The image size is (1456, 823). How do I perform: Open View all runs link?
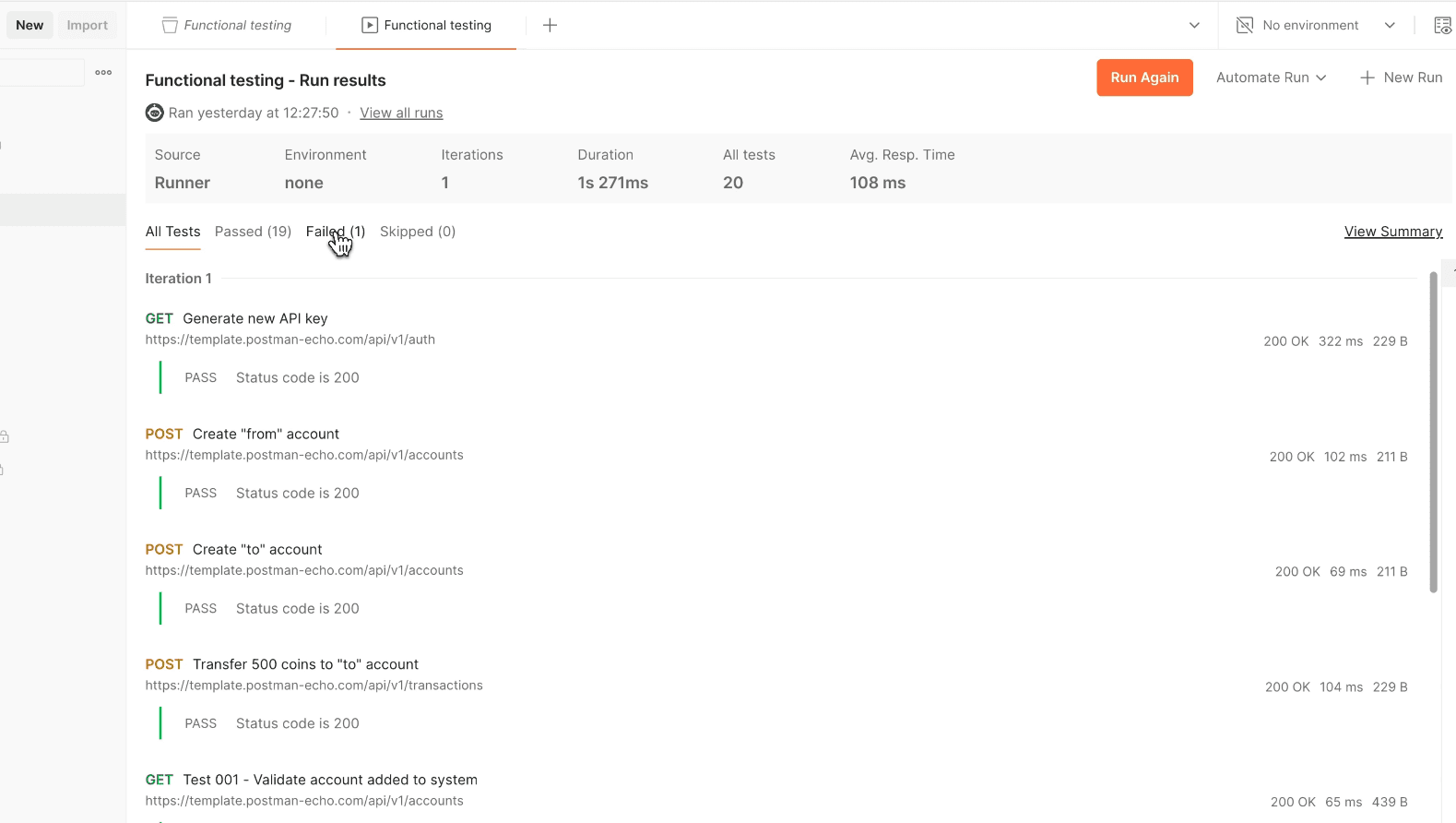[x=401, y=113]
